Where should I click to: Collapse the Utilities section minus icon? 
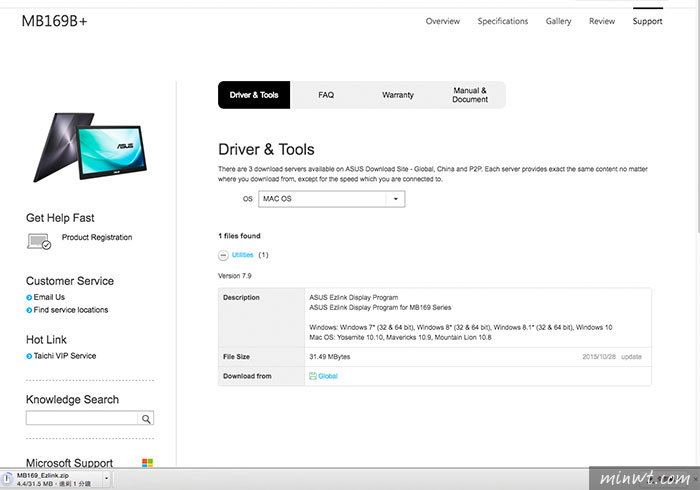coord(223,255)
